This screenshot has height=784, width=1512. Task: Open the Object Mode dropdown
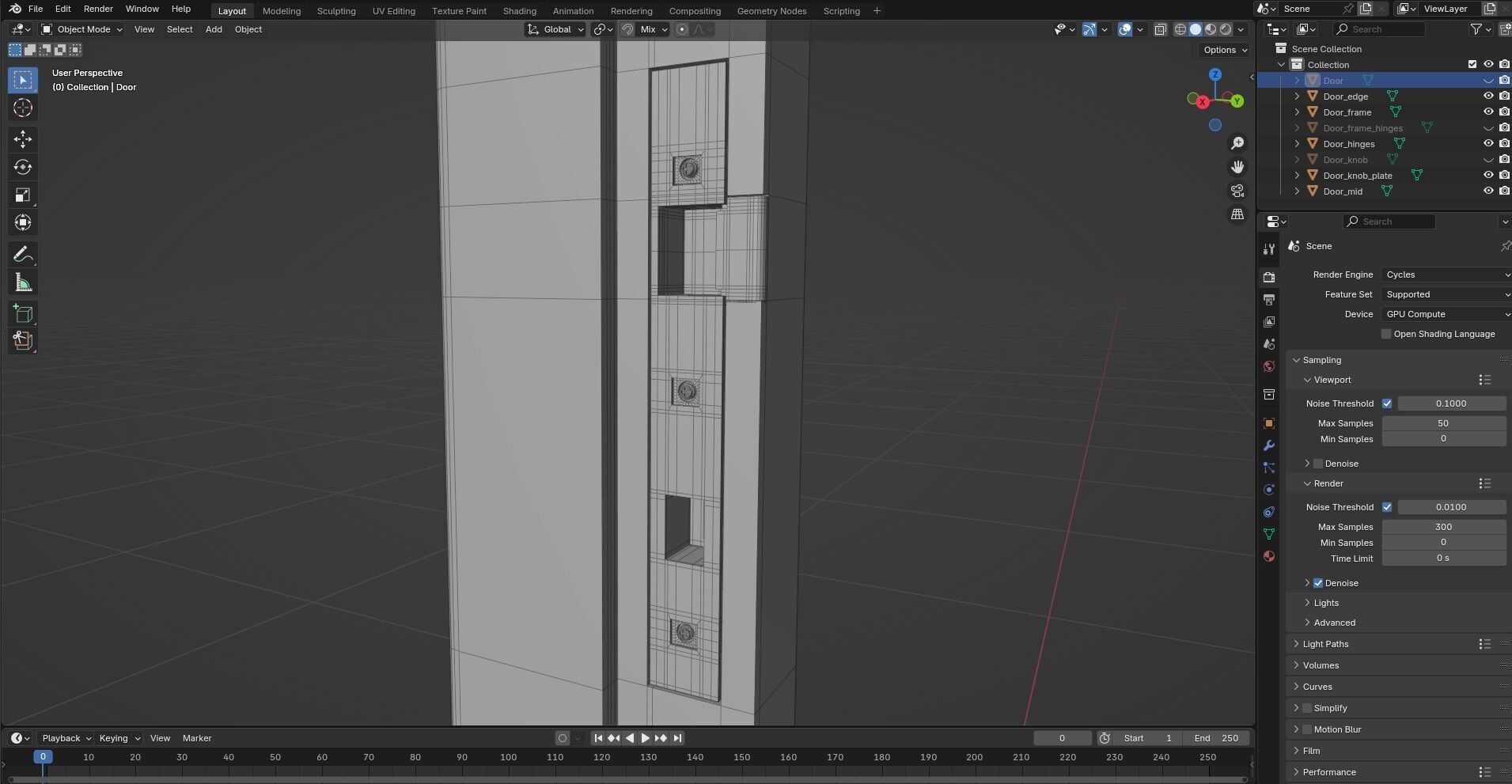click(x=82, y=29)
